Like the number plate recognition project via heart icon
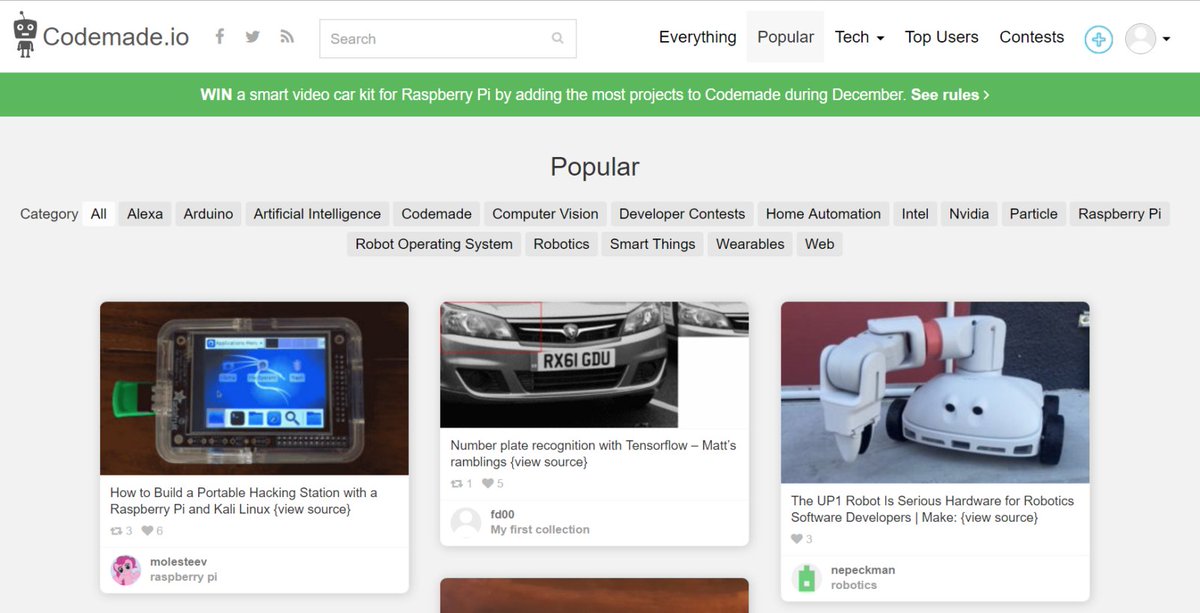This screenshot has height=613, width=1200. 487,483
